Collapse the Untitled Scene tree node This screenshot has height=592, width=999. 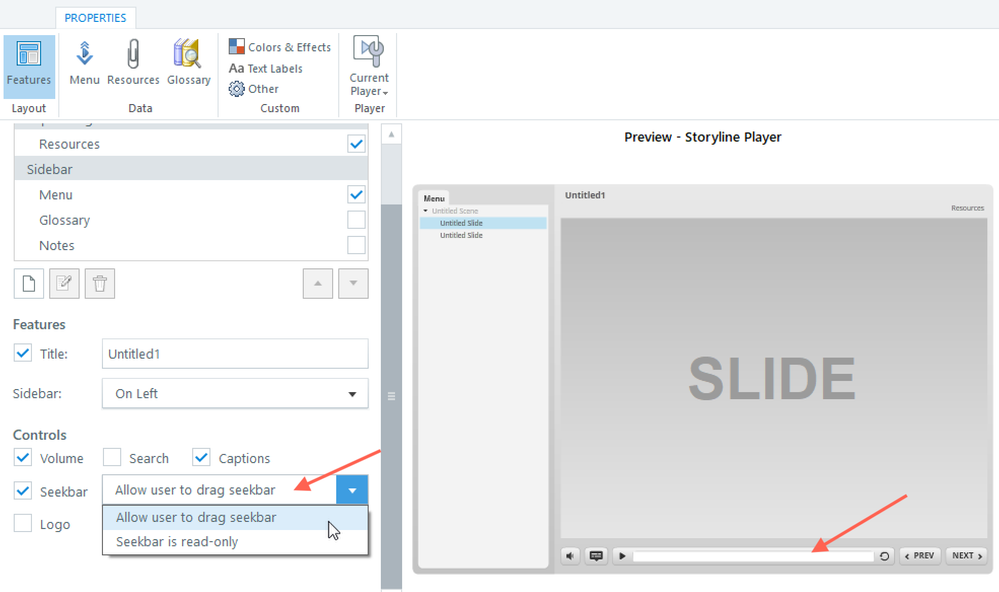pyautogui.click(x=426, y=211)
